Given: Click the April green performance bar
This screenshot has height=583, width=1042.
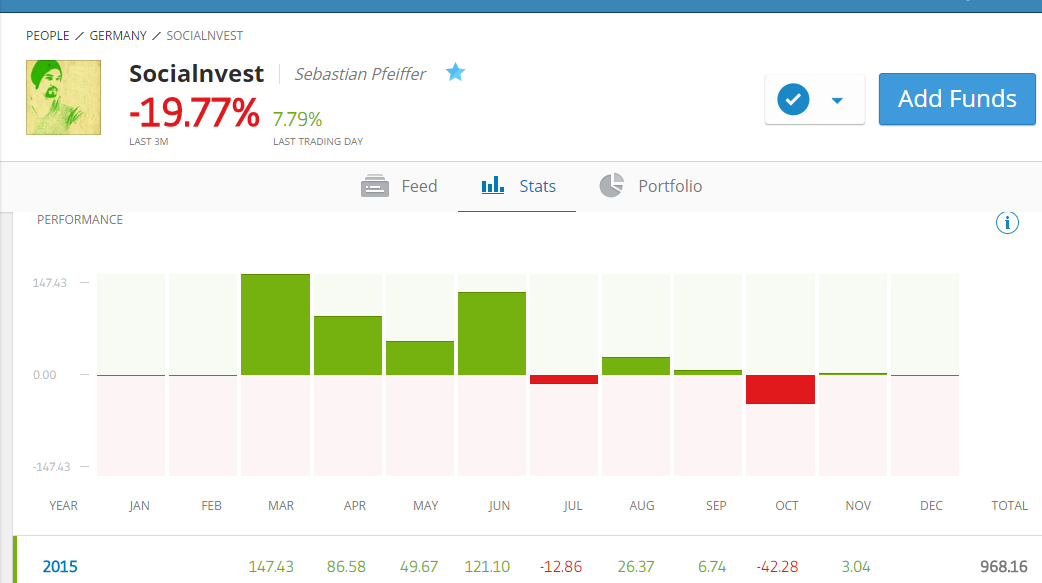Looking at the screenshot, I should pos(348,345).
